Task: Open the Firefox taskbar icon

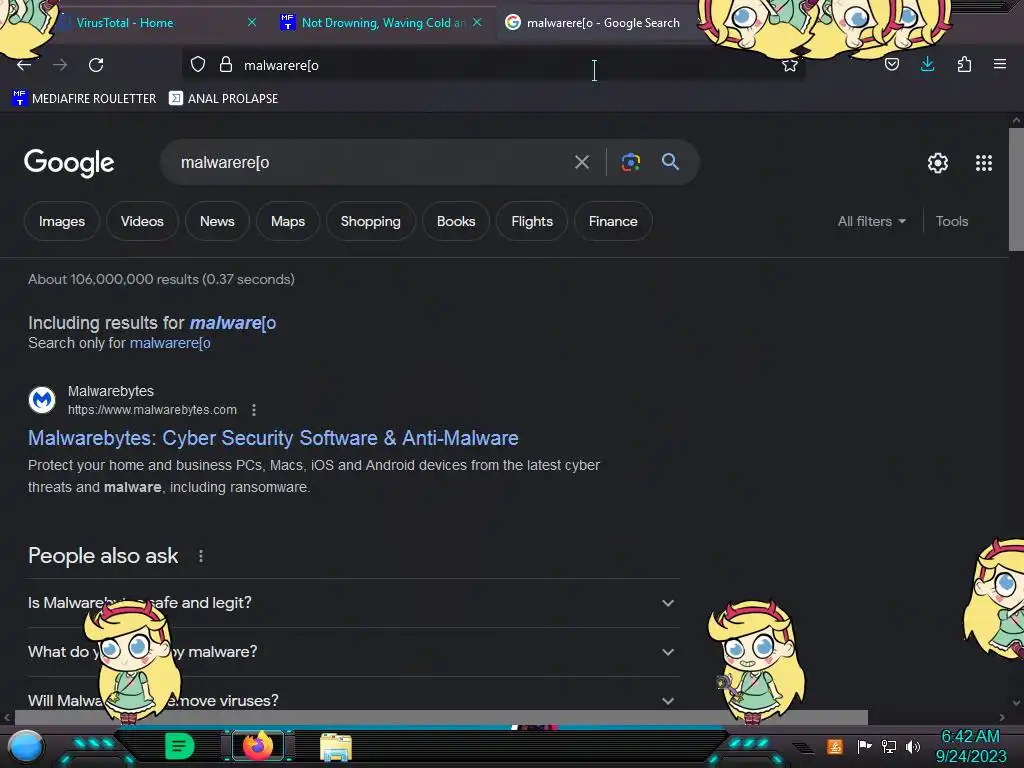Action: tap(257, 746)
